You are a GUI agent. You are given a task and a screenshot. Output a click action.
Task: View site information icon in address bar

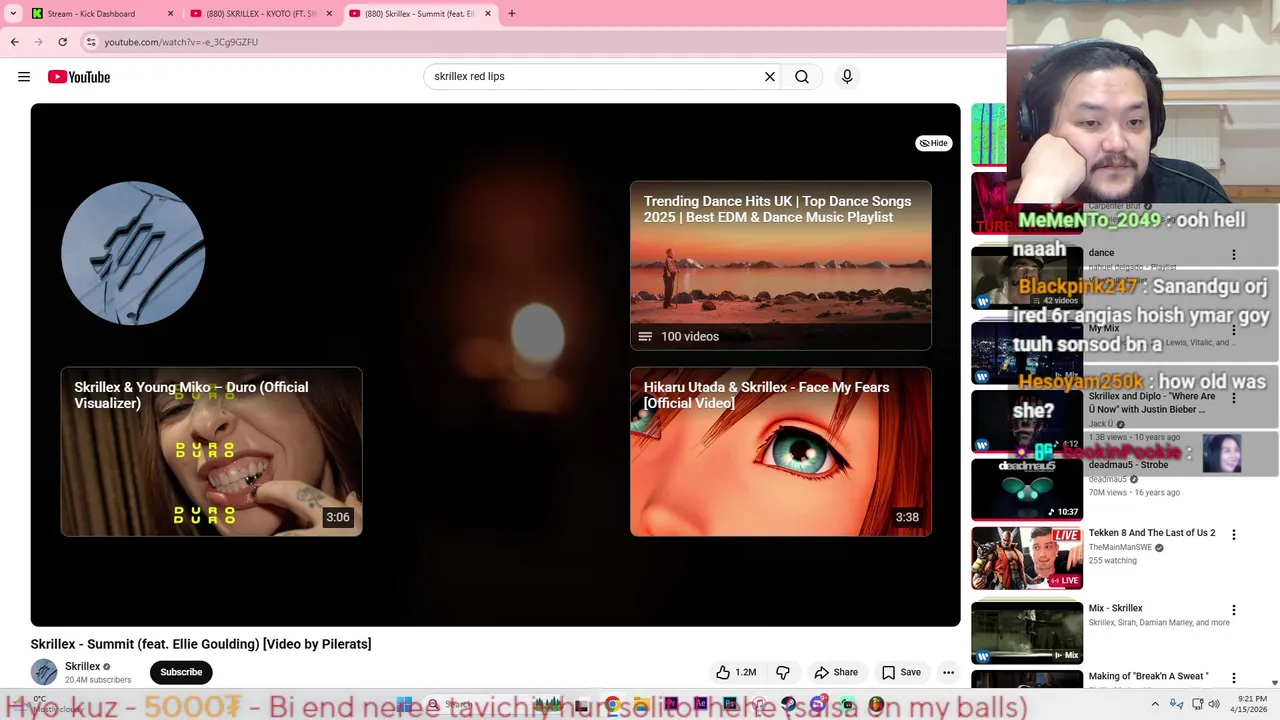(91, 42)
